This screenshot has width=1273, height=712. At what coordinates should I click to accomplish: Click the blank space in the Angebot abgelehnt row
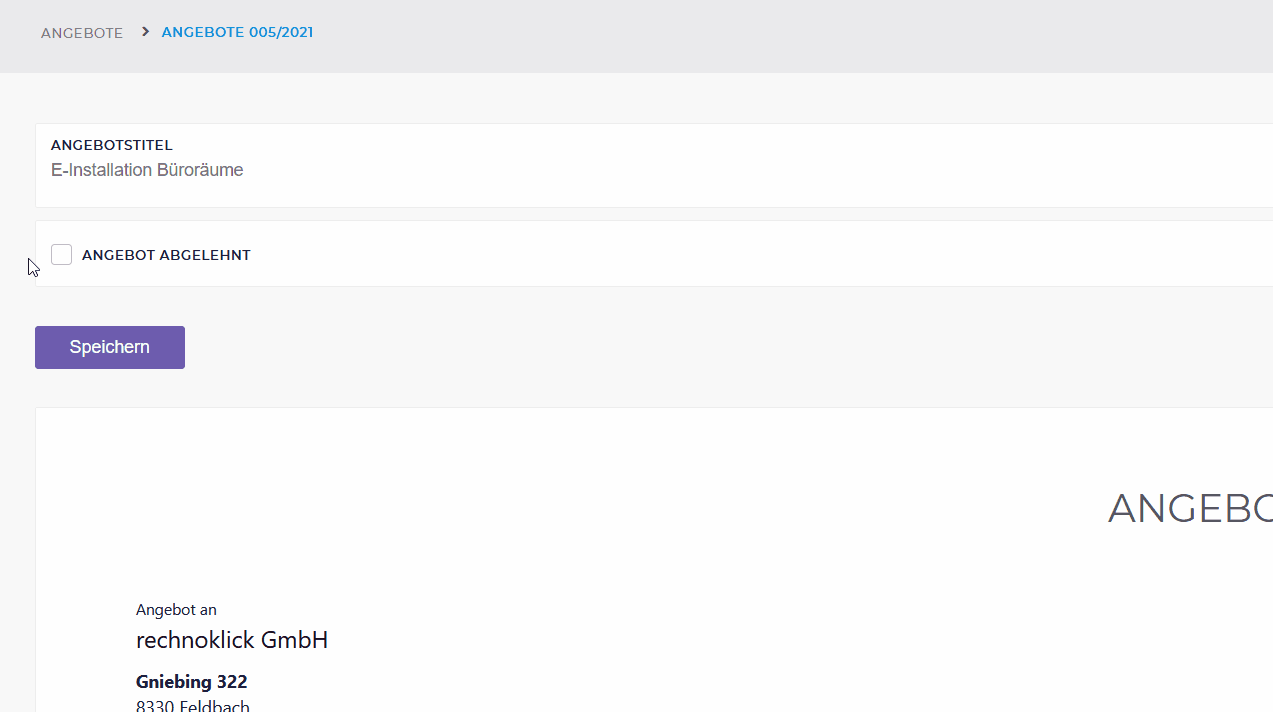pos(760,254)
